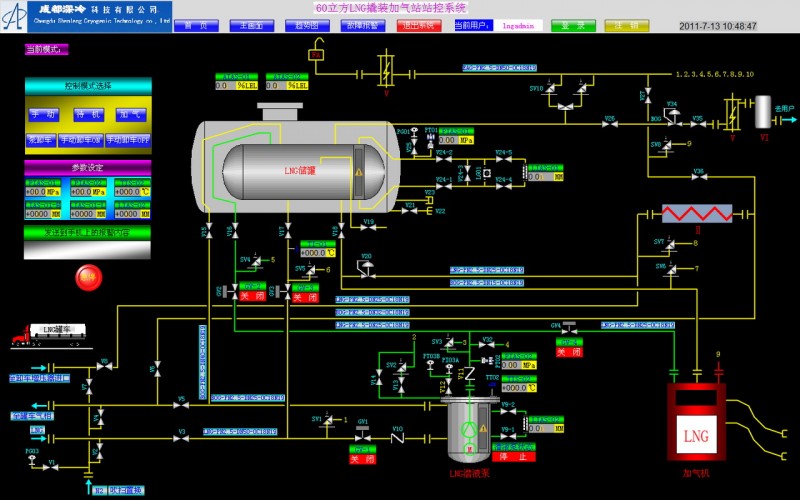The width and height of the screenshot is (800, 500).
Task: Toggle the red 停止 pump status indicator
Action: (513, 458)
